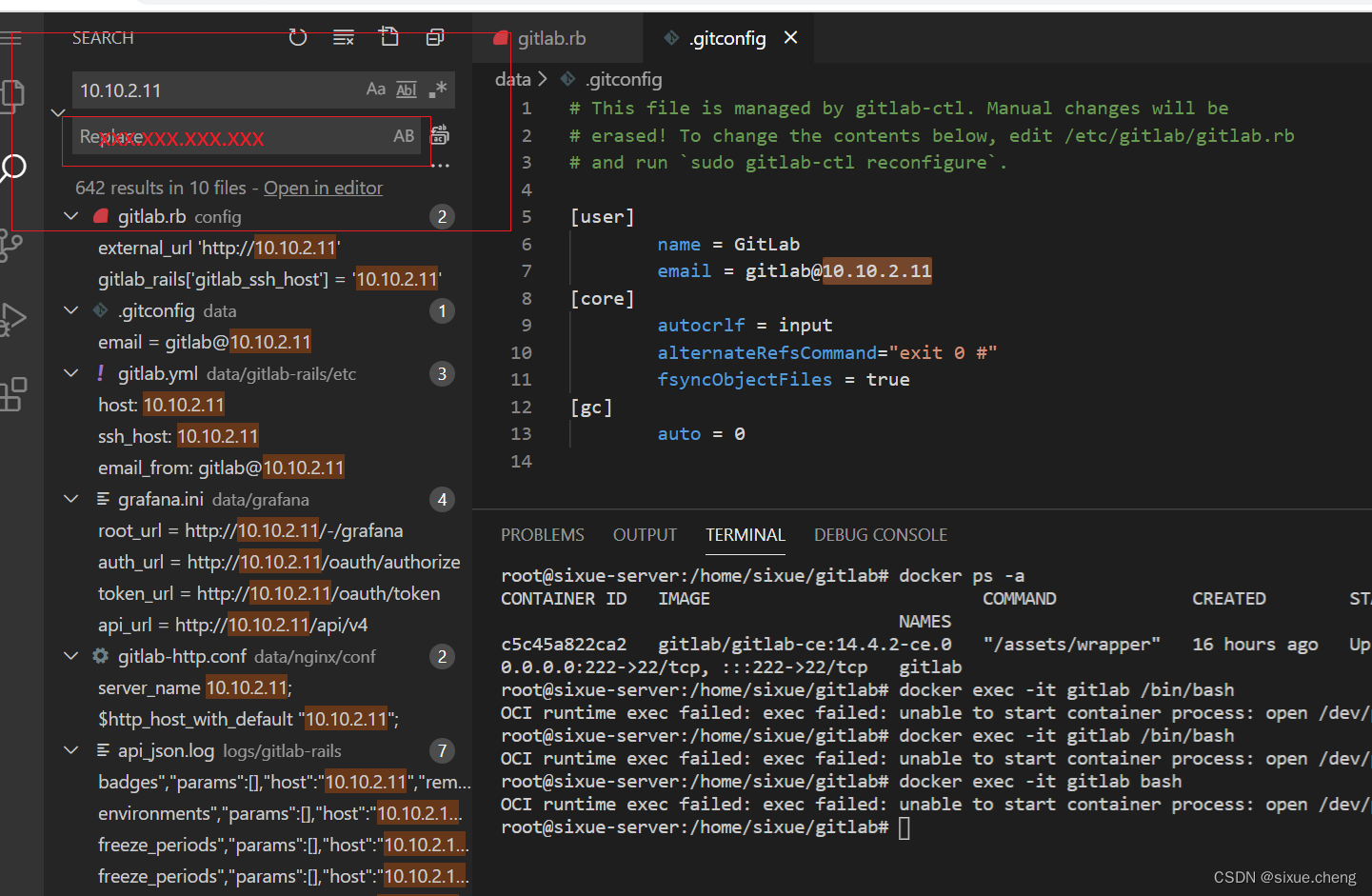Open Search view in activity bar
The height and width of the screenshot is (896, 1372).
click(13, 169)
